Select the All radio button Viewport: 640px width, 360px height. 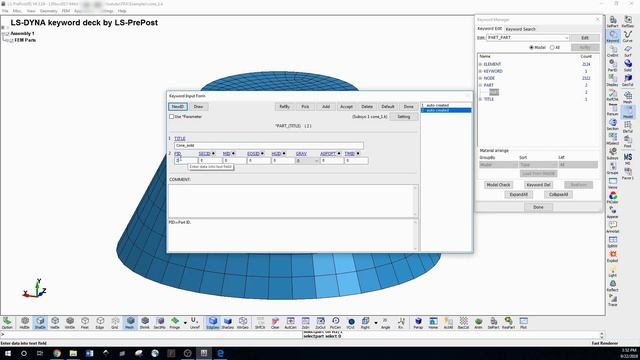[552, 48]
